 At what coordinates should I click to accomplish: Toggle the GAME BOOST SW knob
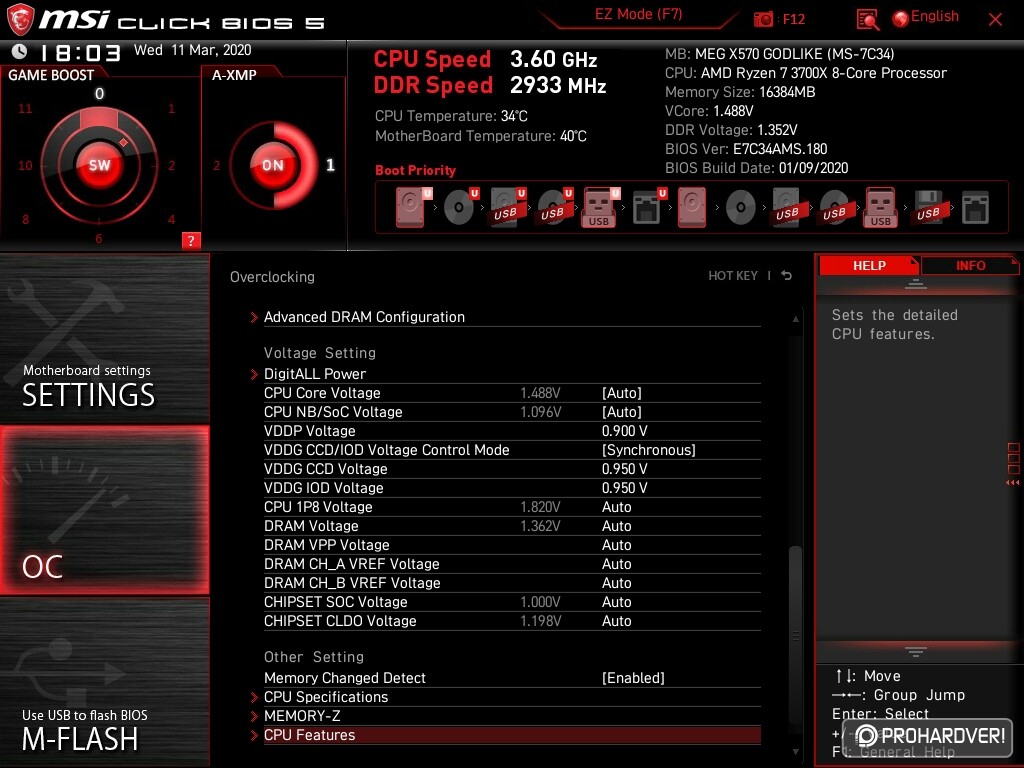(99, 165)
